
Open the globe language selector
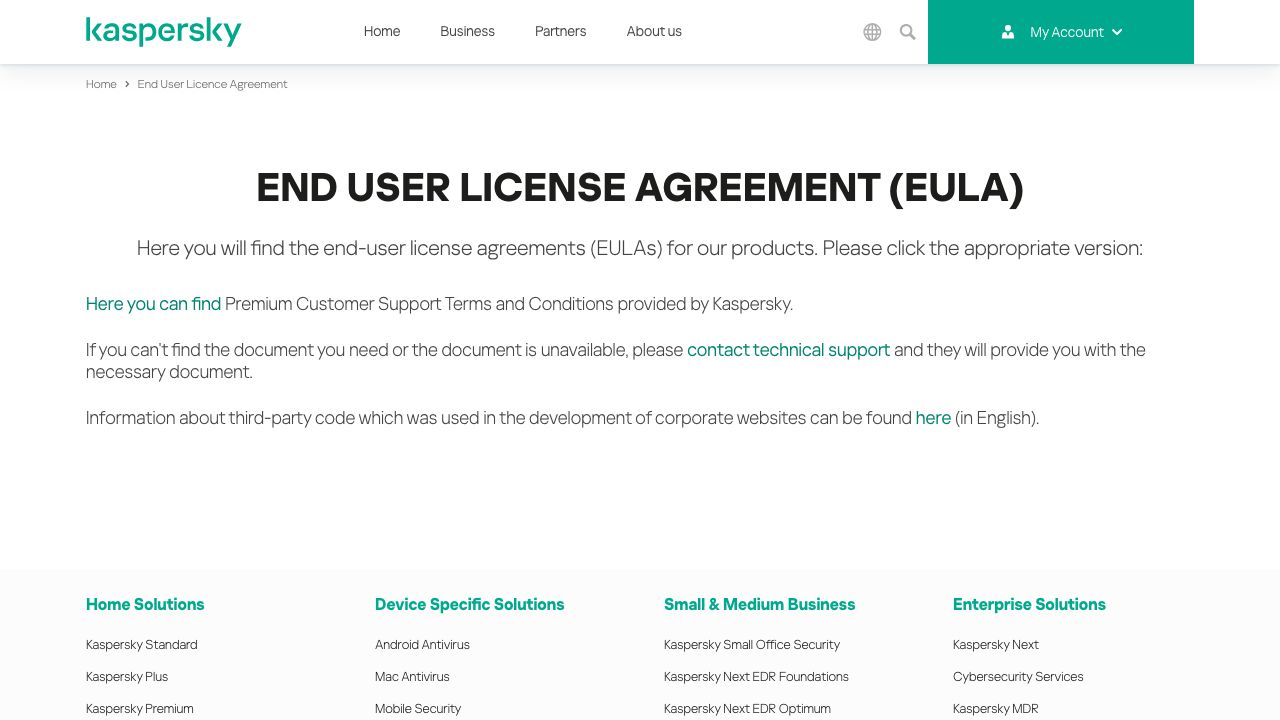[872, 32]
